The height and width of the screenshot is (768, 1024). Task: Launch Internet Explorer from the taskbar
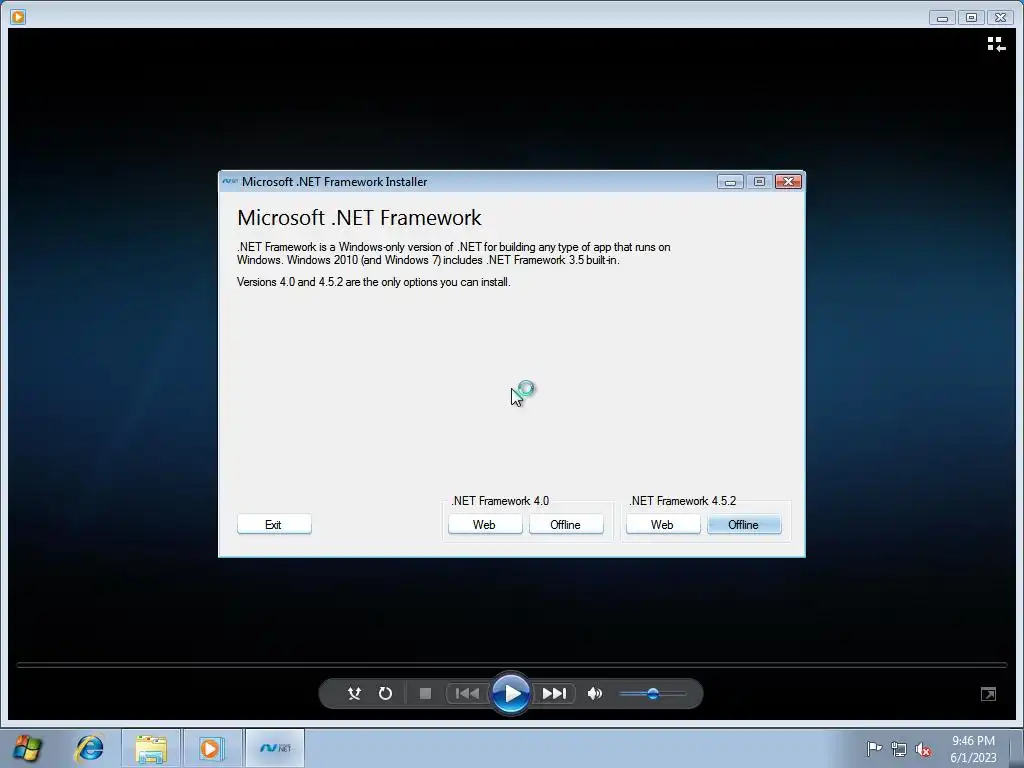tap(89, 748)
